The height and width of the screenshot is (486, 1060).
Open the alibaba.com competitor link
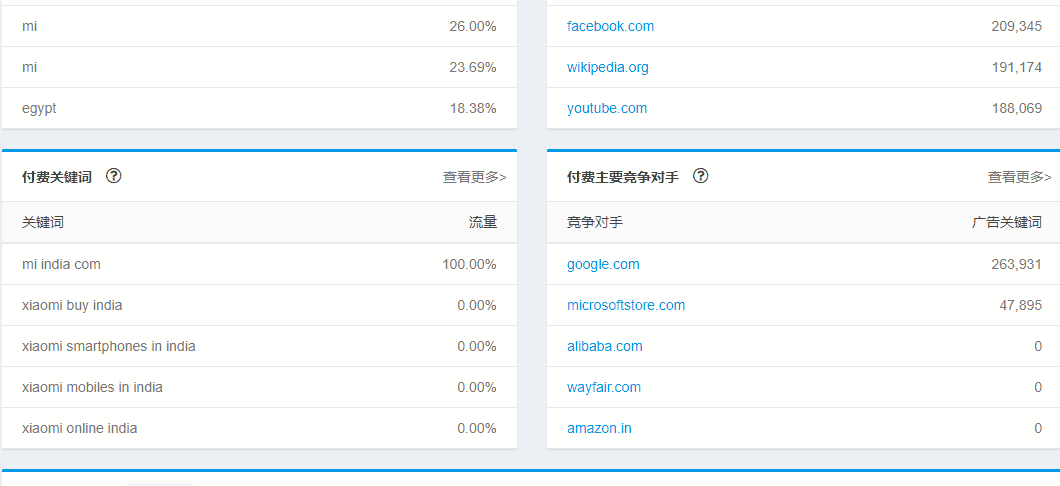pyautogui.click(x=605, y=347)
